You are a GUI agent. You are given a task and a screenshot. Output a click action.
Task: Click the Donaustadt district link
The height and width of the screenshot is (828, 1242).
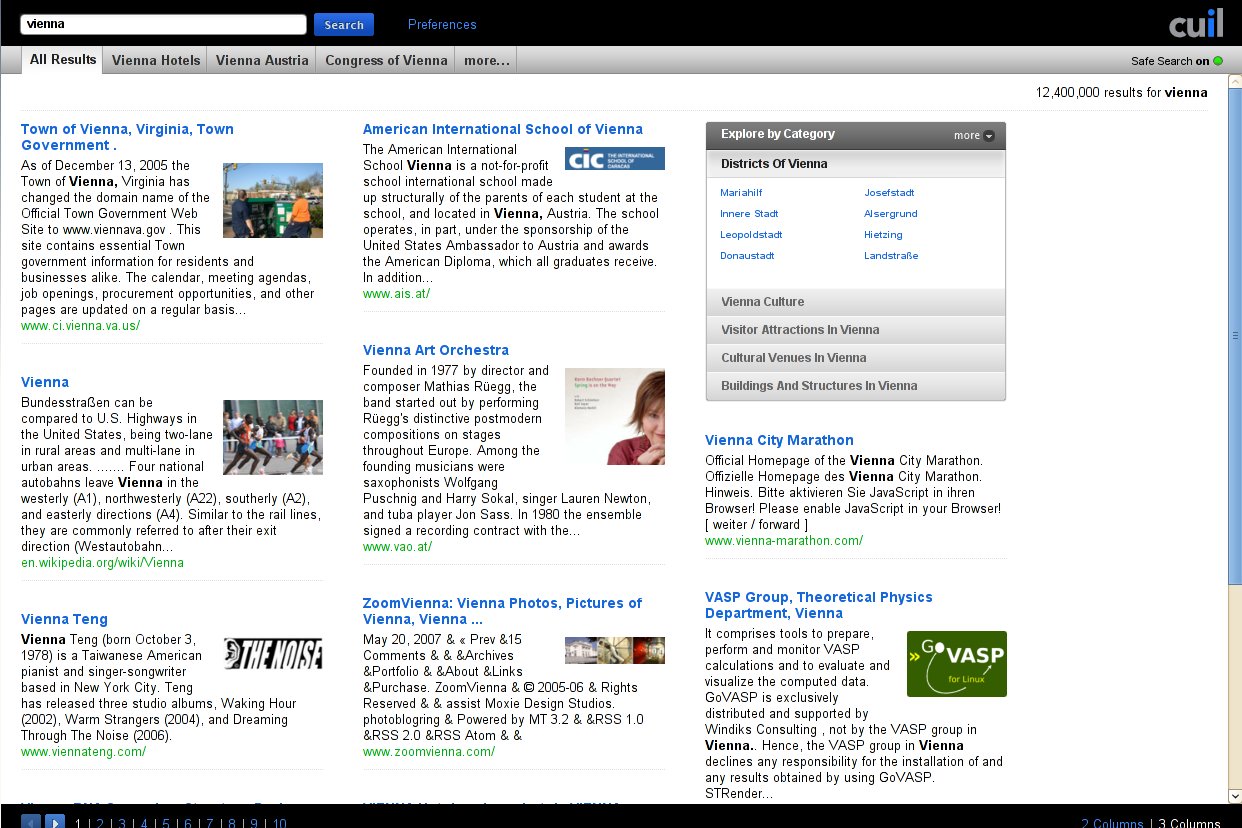pos(747,255)
